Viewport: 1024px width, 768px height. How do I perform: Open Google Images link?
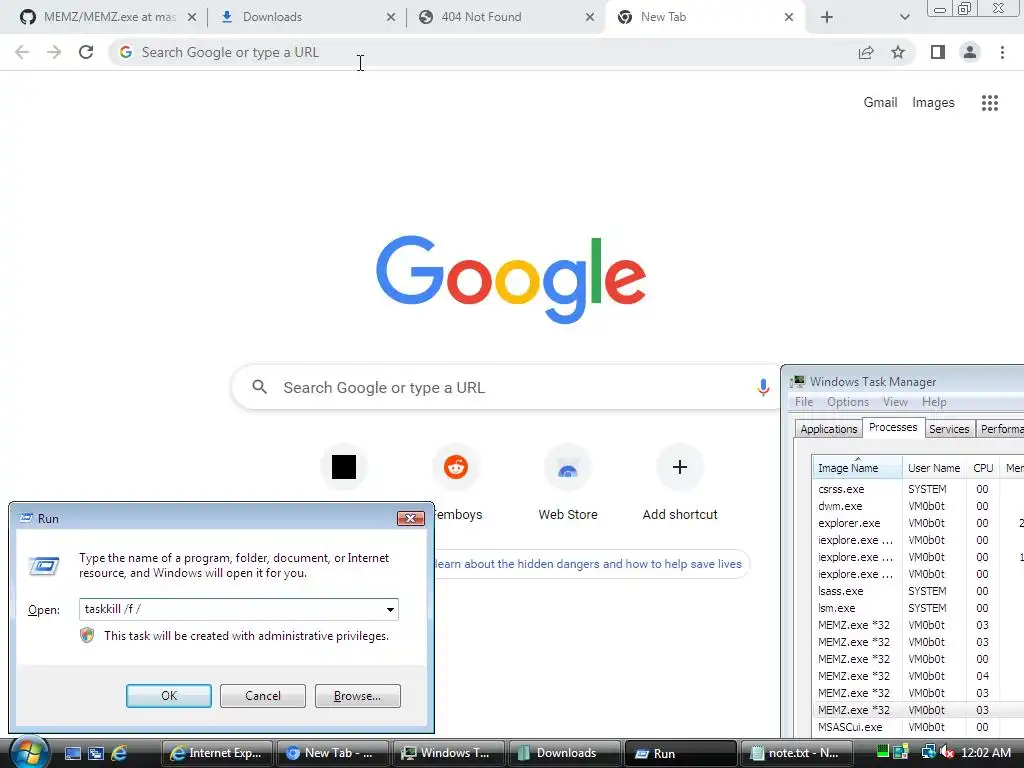pyautogui.click(x=933, y=103)
